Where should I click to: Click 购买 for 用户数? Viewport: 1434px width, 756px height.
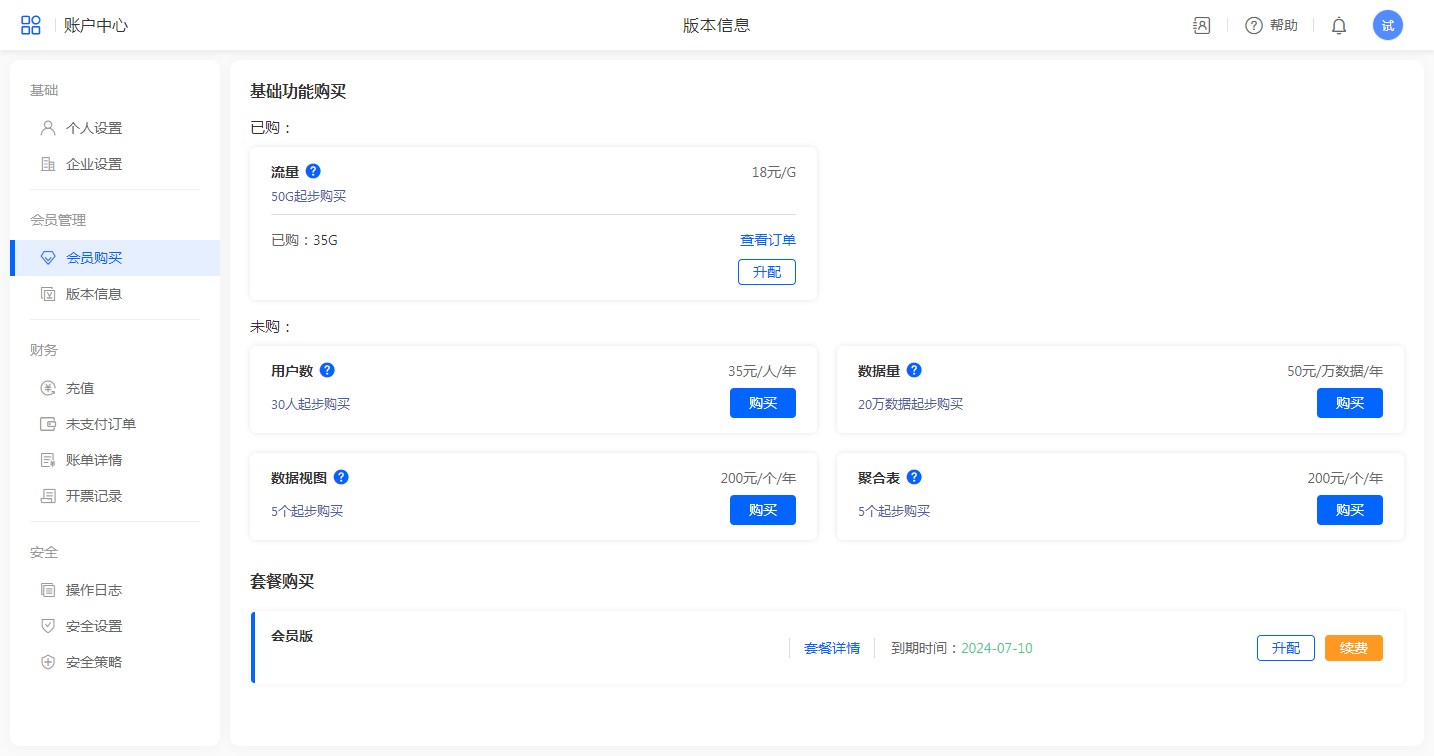(762, 403)
